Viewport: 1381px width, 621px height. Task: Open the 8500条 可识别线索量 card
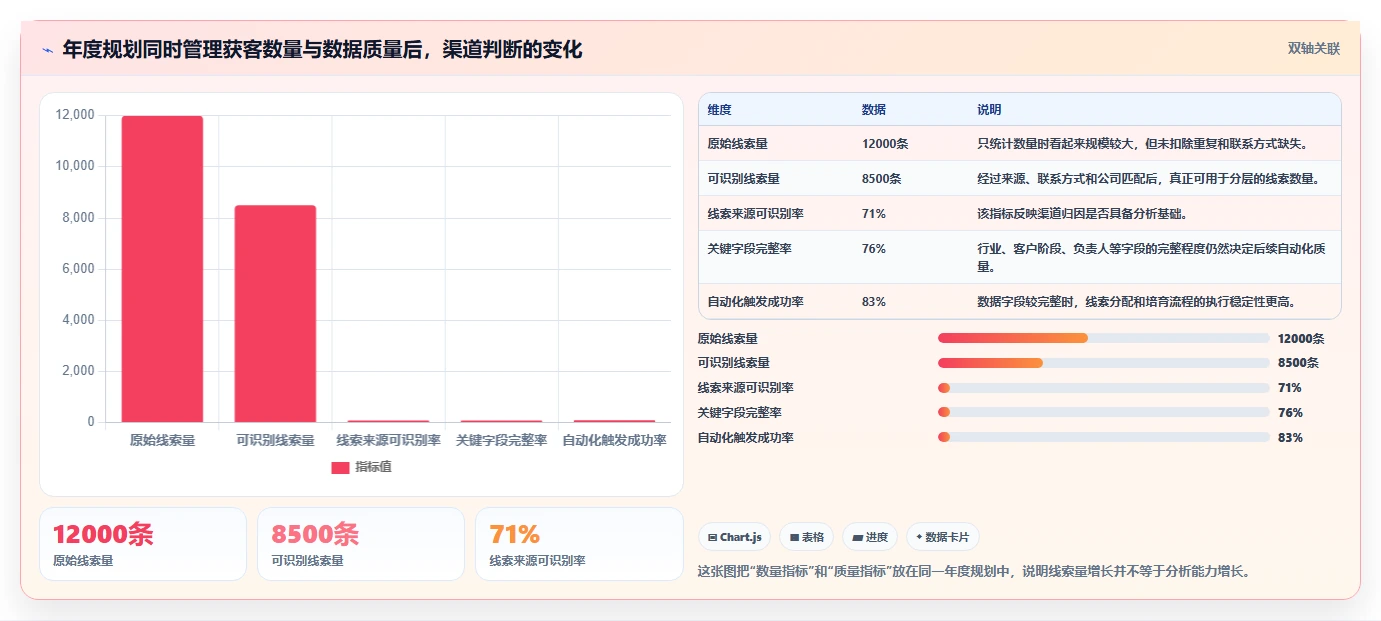pyautogui.click(x=361, y=544)
